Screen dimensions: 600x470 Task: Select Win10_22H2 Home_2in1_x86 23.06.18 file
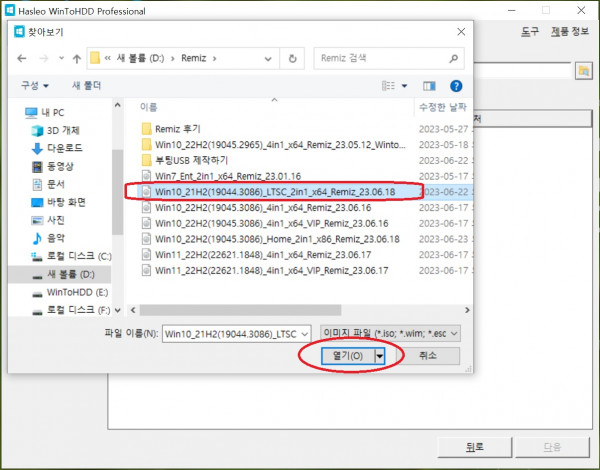(x=271, y=239)
